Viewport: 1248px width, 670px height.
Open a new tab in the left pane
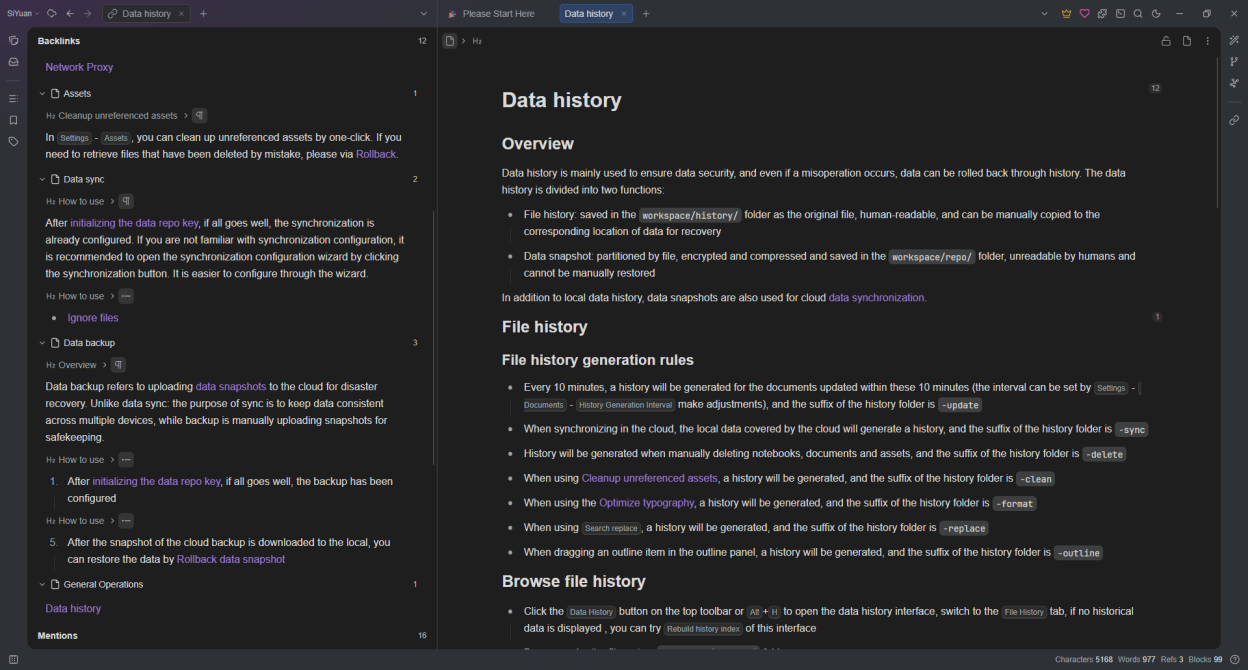point(203,14)
